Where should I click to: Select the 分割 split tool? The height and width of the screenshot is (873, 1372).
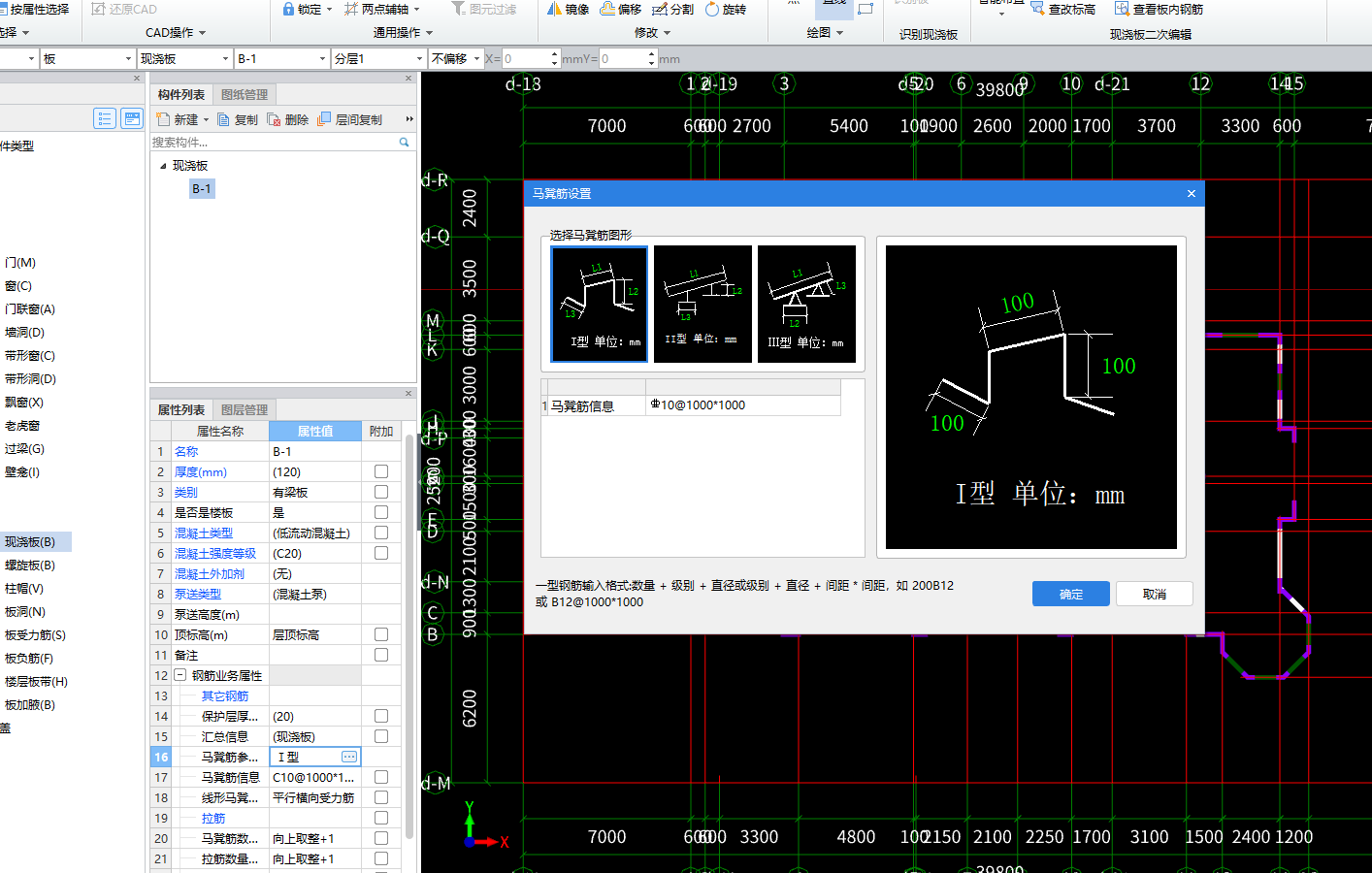(672, 9)
